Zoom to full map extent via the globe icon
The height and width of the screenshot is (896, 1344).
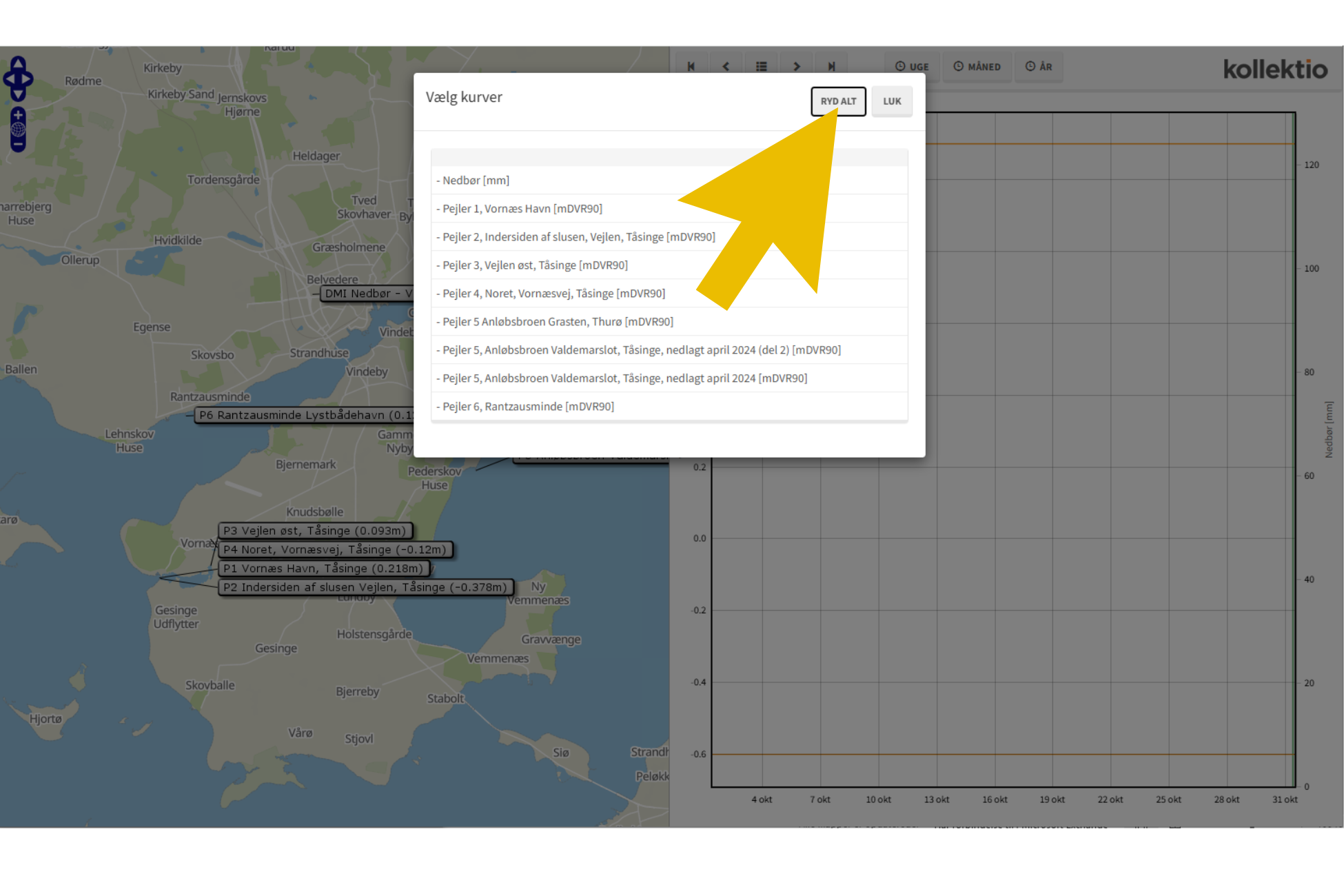(18, 130)
